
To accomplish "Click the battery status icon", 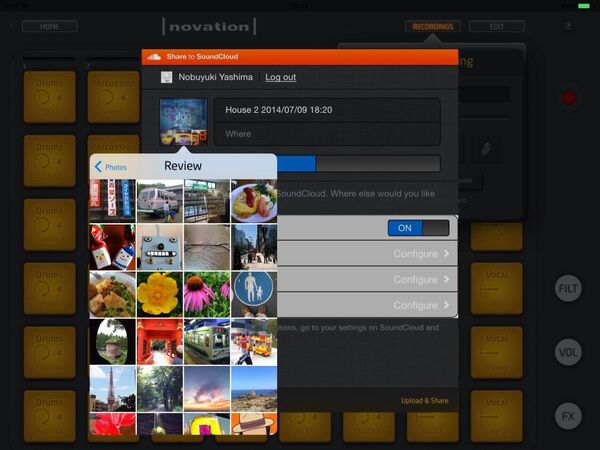I will [x=584, y=6].
